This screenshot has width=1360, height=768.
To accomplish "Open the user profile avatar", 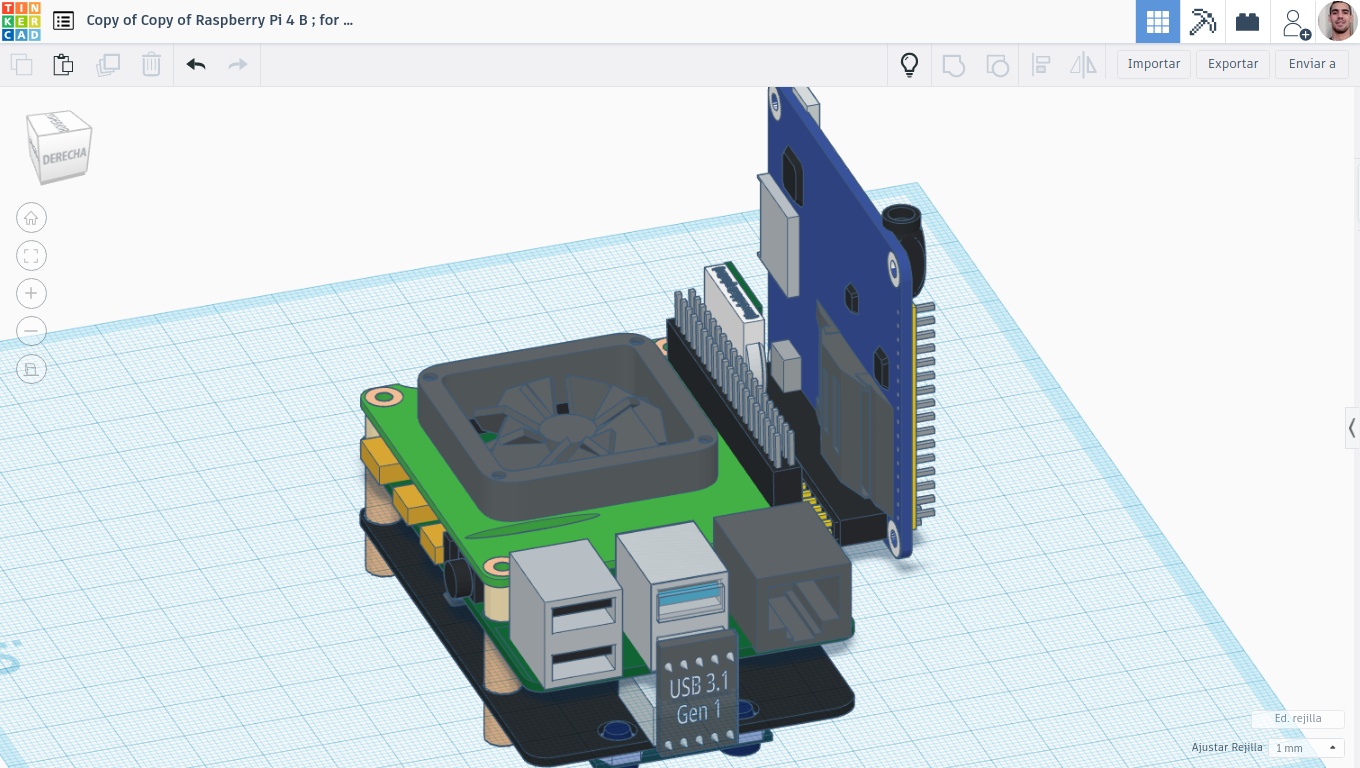I will [1337, 21].
